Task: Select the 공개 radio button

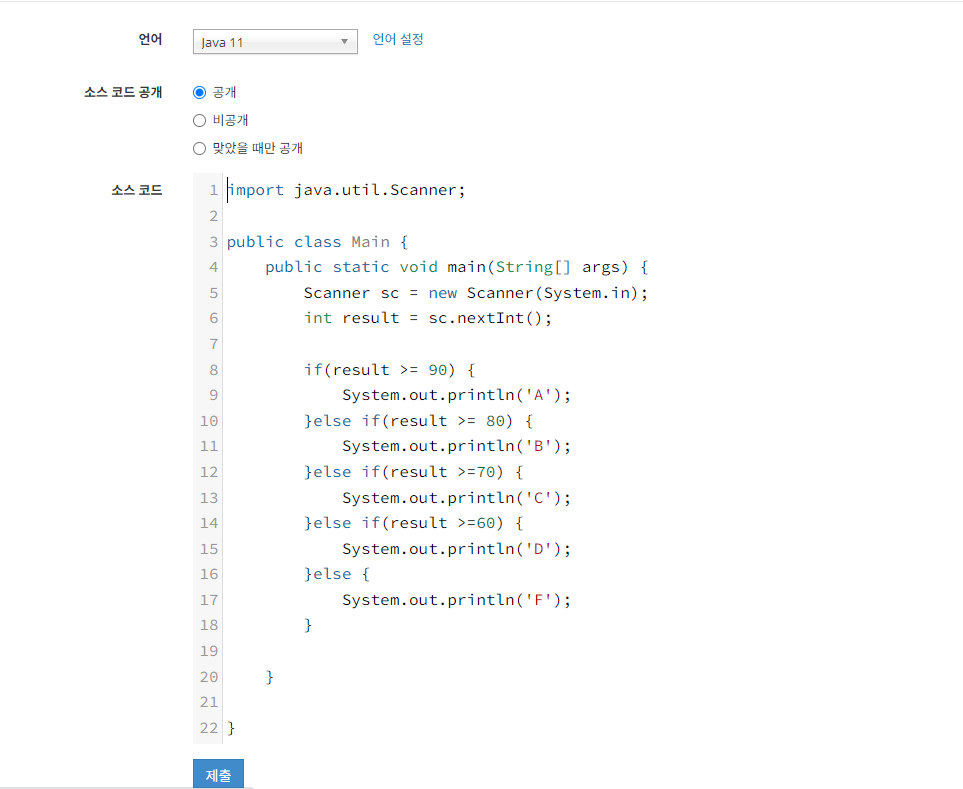Action: (x=199, y=93)
